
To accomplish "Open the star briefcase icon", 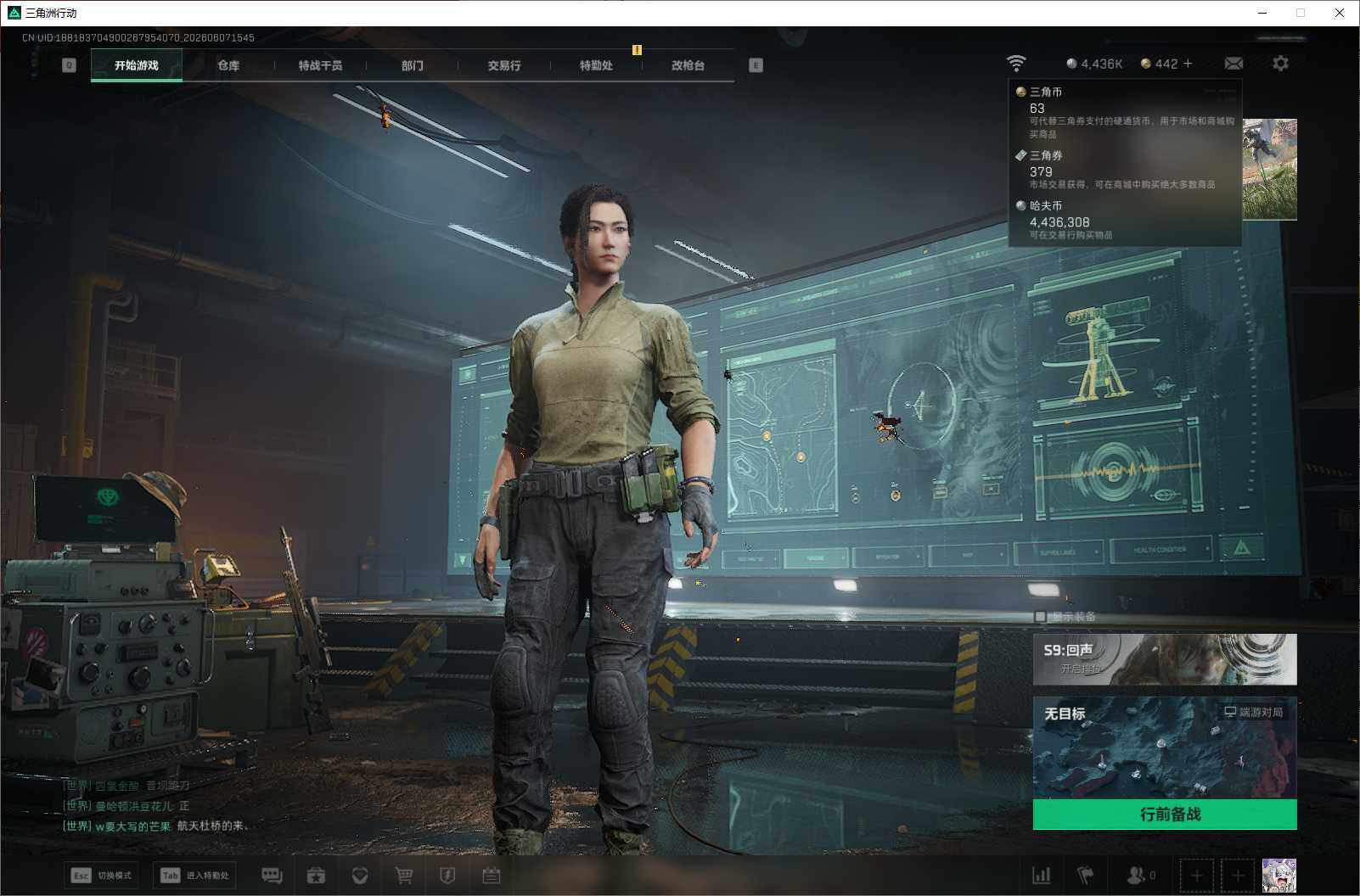I will [316, 875].
